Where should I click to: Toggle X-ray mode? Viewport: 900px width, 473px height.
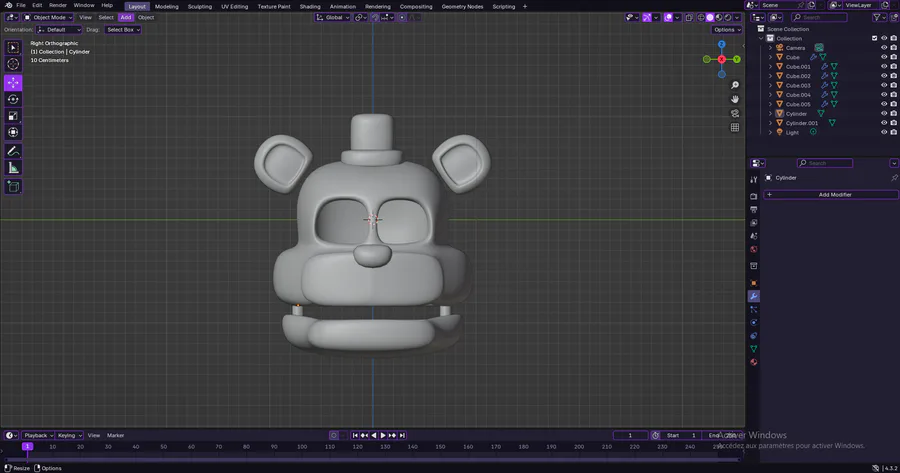689,17
